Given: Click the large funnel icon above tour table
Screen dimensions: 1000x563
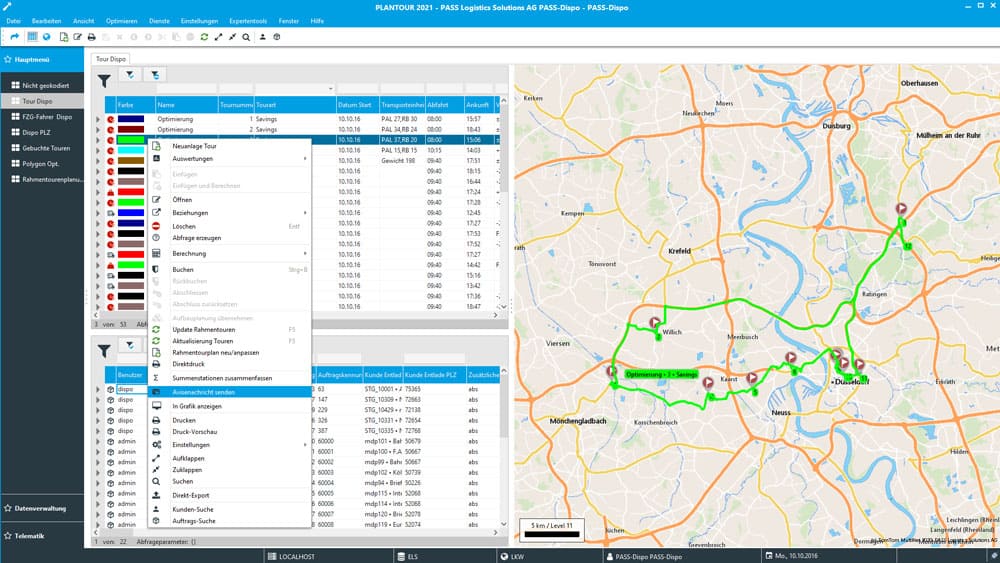Looking at the screenshot, I should pos(104,80).
